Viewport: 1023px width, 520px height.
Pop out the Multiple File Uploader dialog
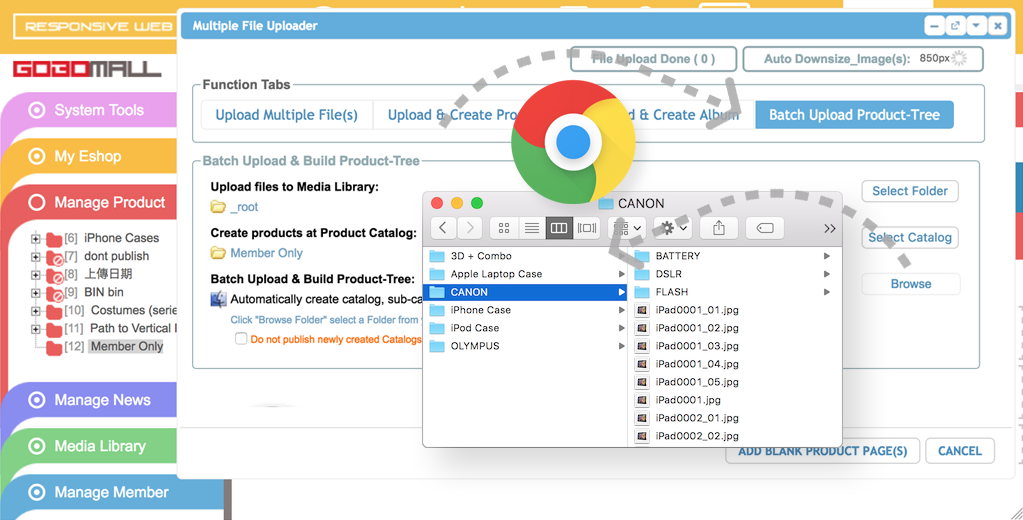[x=955, y=26]
